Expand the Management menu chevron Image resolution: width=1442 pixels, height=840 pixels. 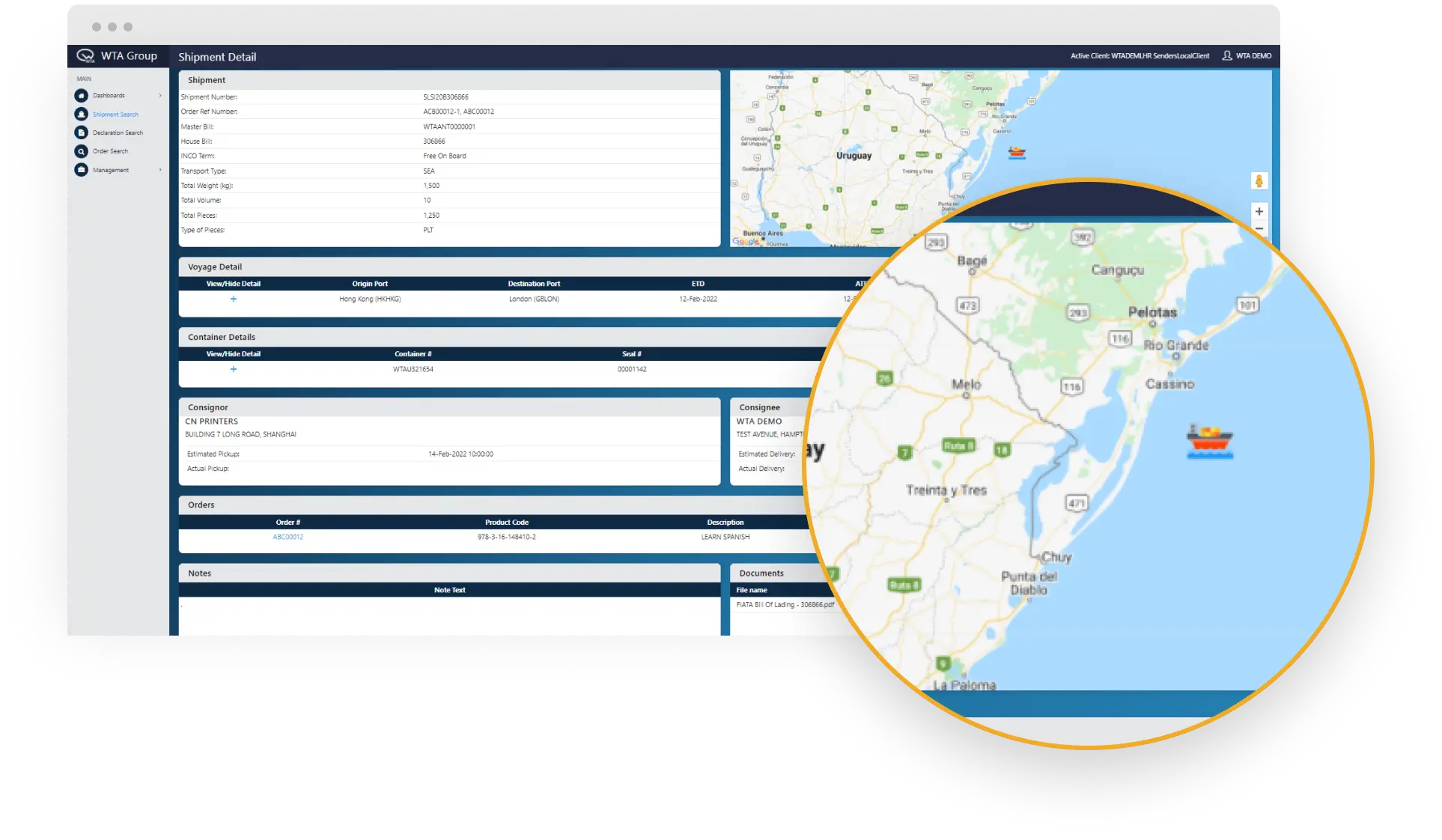coord(160,170)
